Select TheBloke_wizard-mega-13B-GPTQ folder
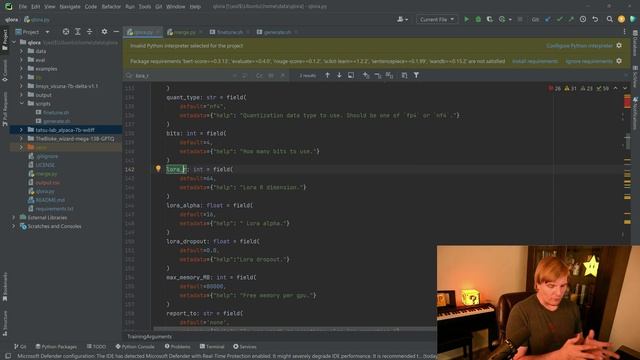The image size is (640, 360). coord(75,139)
